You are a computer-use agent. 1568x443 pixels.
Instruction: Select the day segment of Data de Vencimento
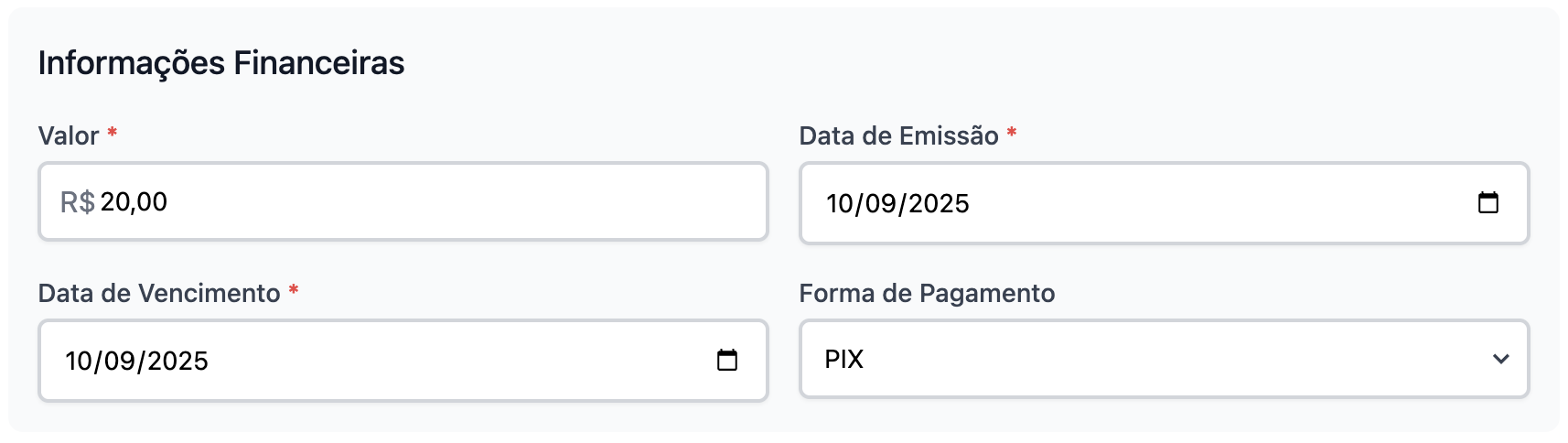click(78, 361)
